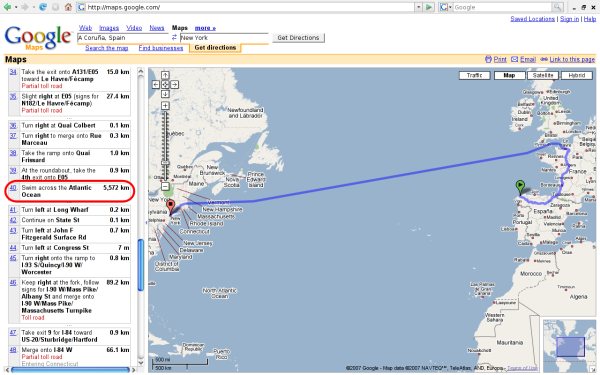600x375 pixels.
Task: Click the Sign in link
Action: [569, 19]
